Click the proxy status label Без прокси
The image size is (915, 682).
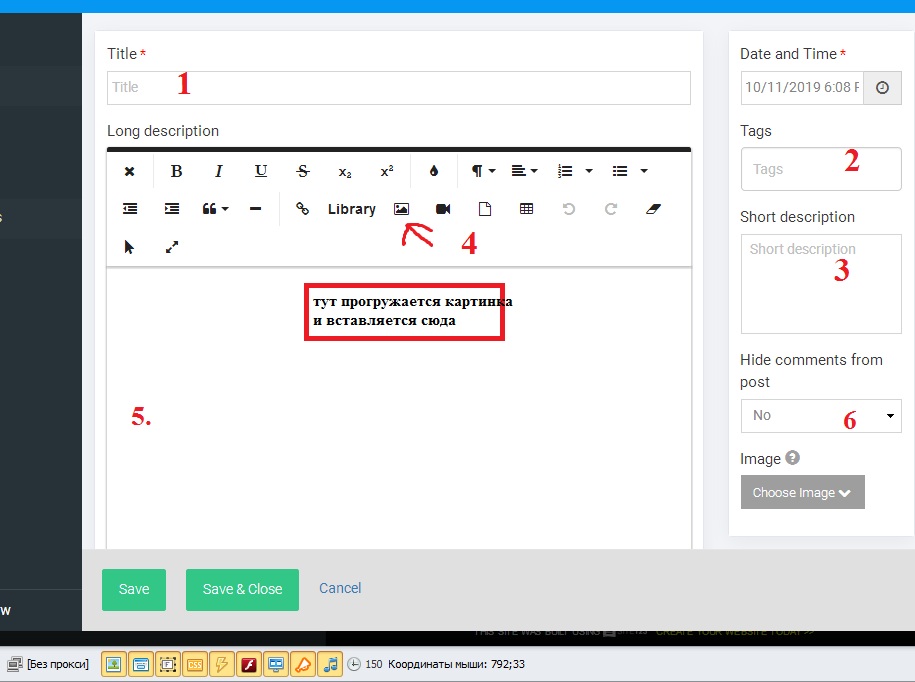click(58, 664)
